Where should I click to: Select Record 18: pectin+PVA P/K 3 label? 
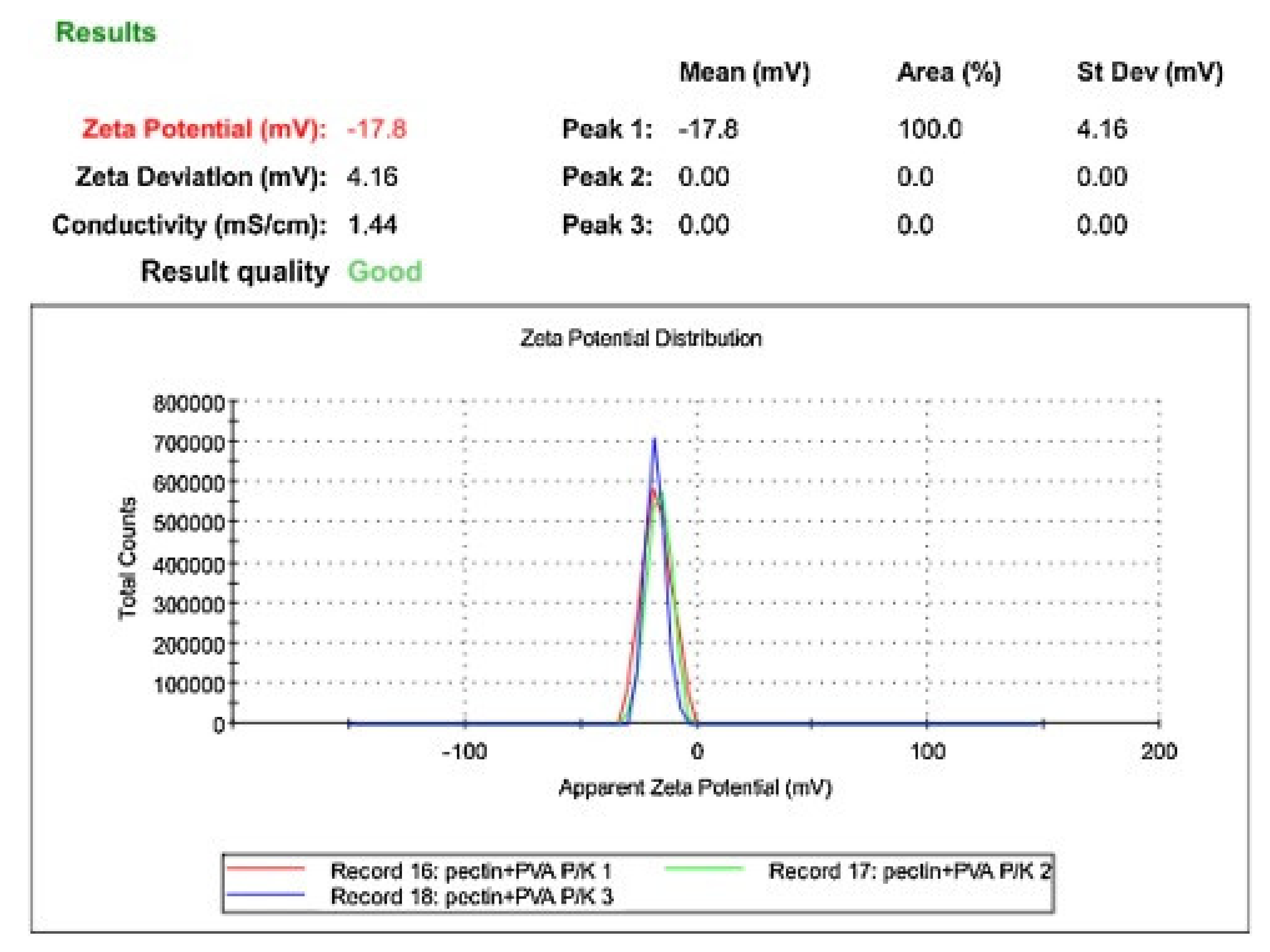point(472,896)
